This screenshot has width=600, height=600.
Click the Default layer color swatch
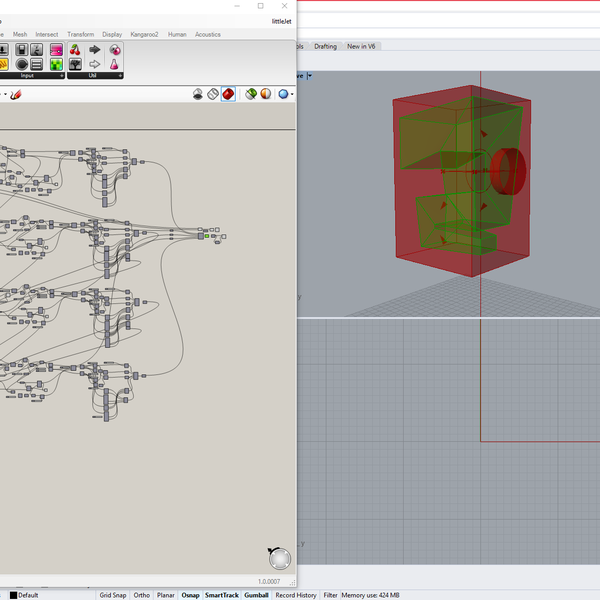13,595
